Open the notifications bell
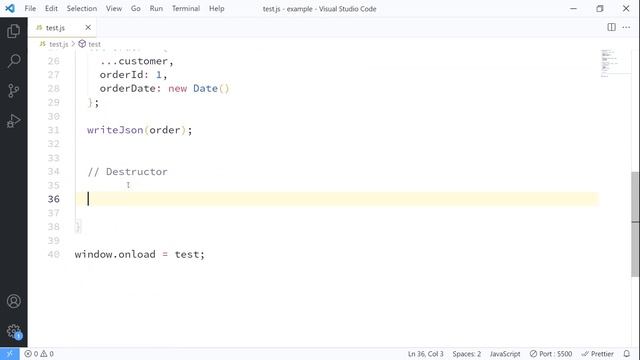 (627, 354)
